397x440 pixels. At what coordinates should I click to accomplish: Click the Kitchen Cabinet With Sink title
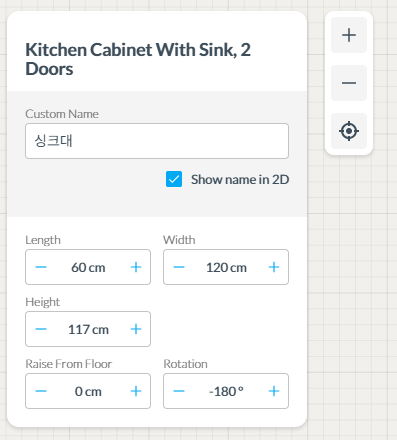click(x=138, y=59)
